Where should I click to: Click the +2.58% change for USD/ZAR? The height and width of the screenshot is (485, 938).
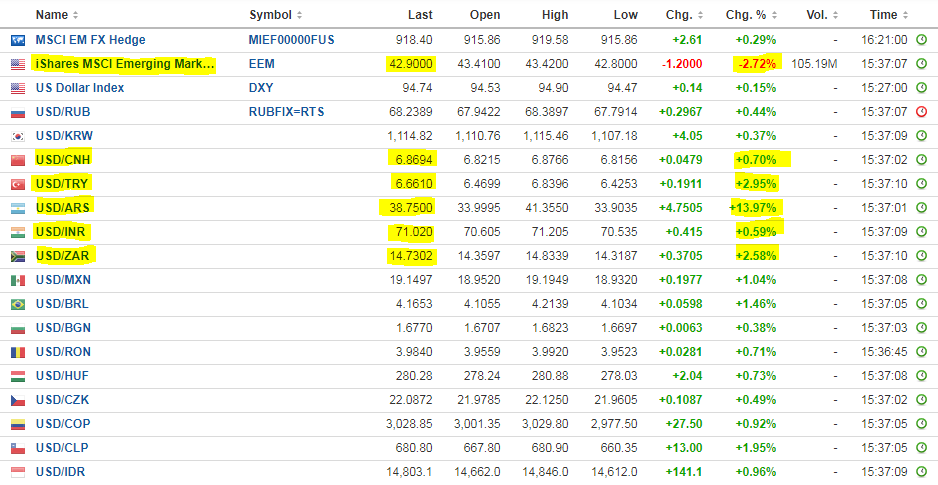click(756, 256)
